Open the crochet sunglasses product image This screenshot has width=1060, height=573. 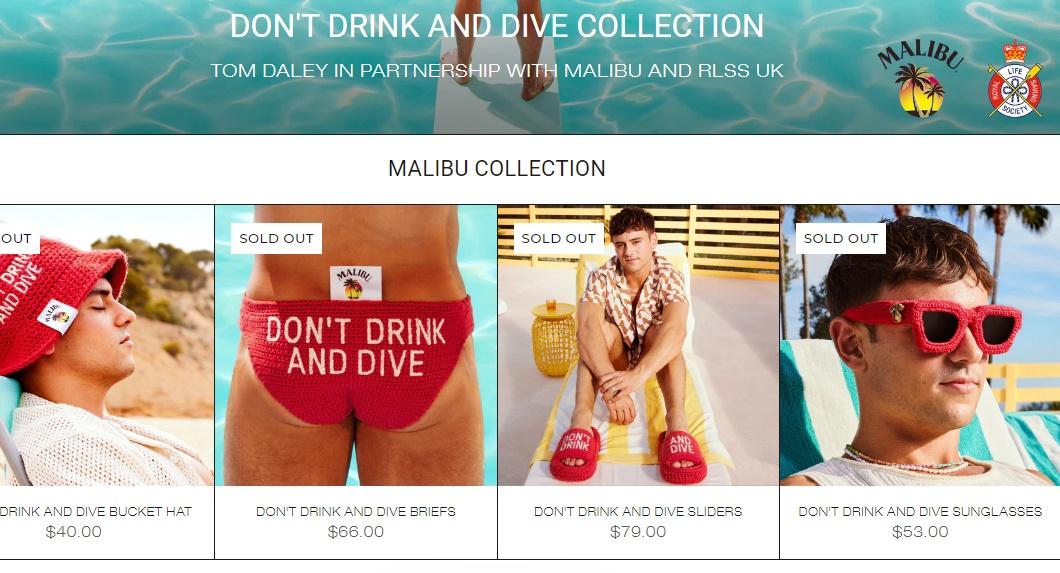(920, 345)
